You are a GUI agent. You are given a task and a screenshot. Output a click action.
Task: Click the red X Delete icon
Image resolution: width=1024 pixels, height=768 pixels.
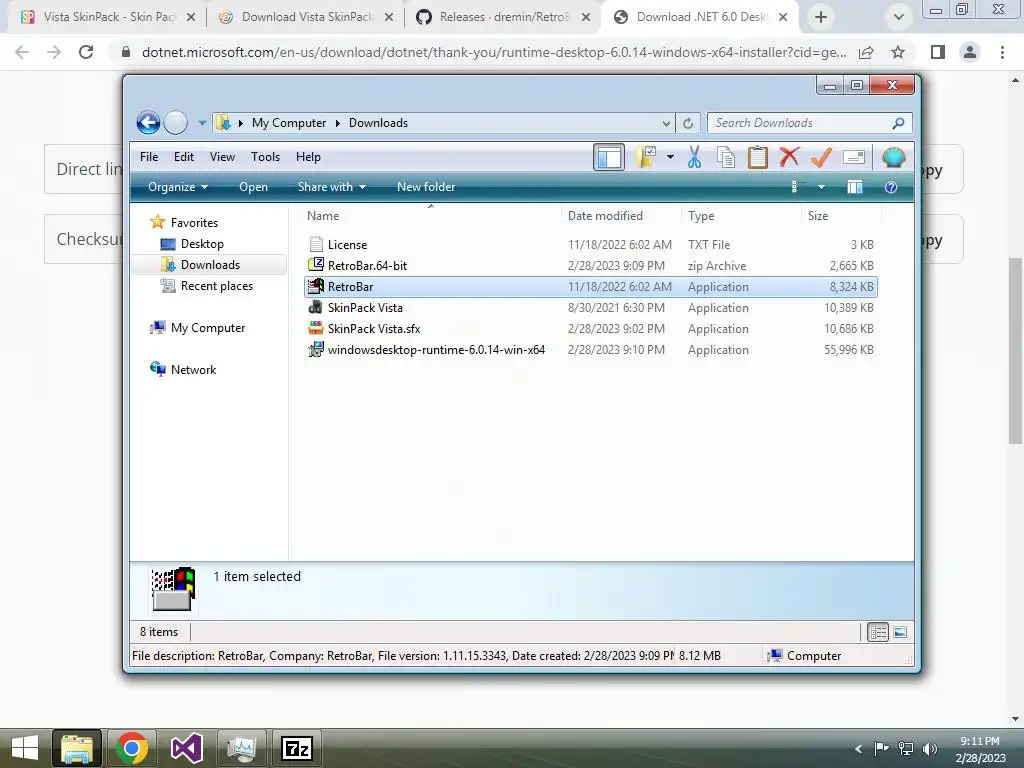click(x=789, y=157)
